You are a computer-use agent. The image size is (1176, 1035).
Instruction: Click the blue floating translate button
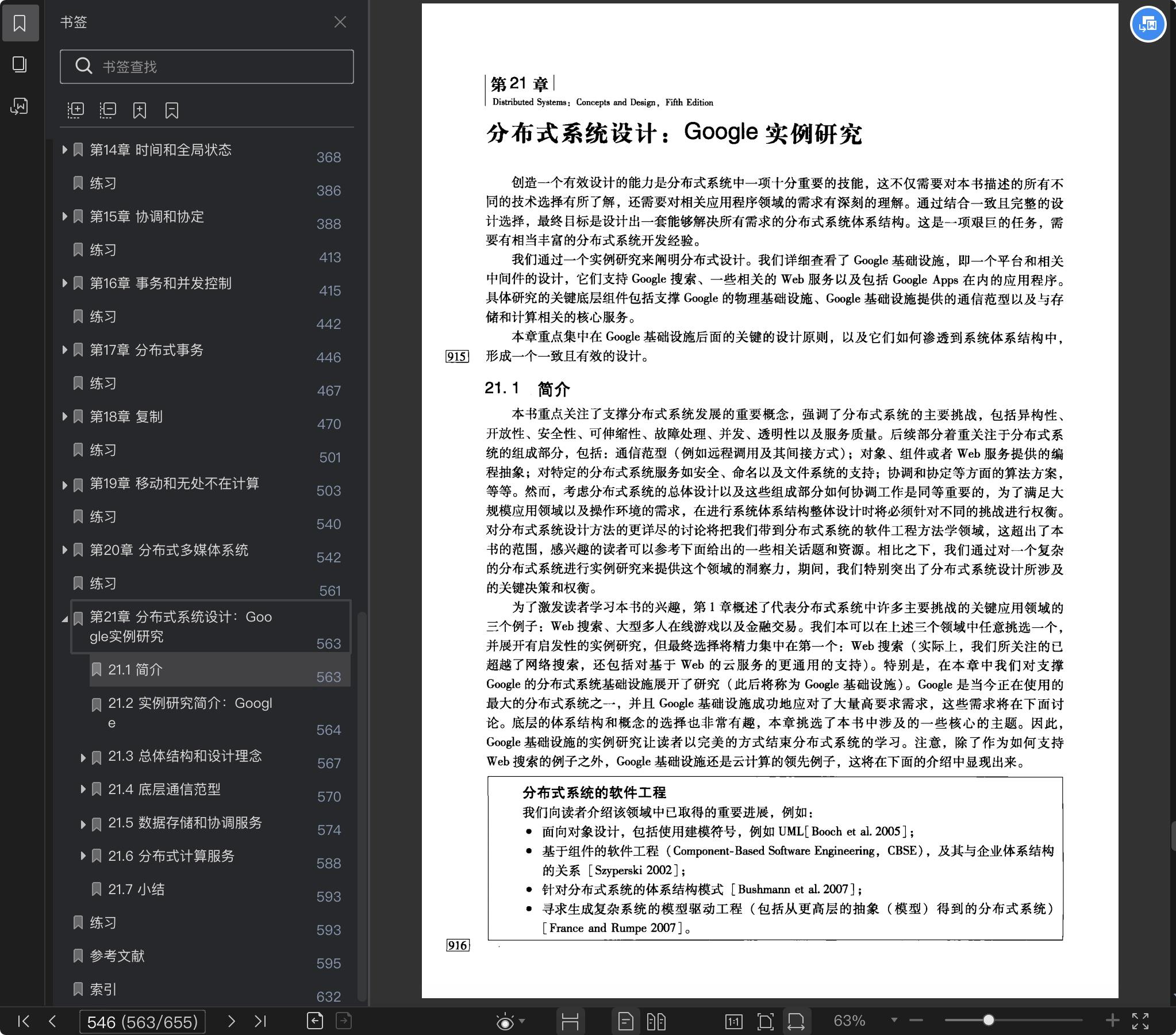pyautogui.click(x=1148, y=24)
